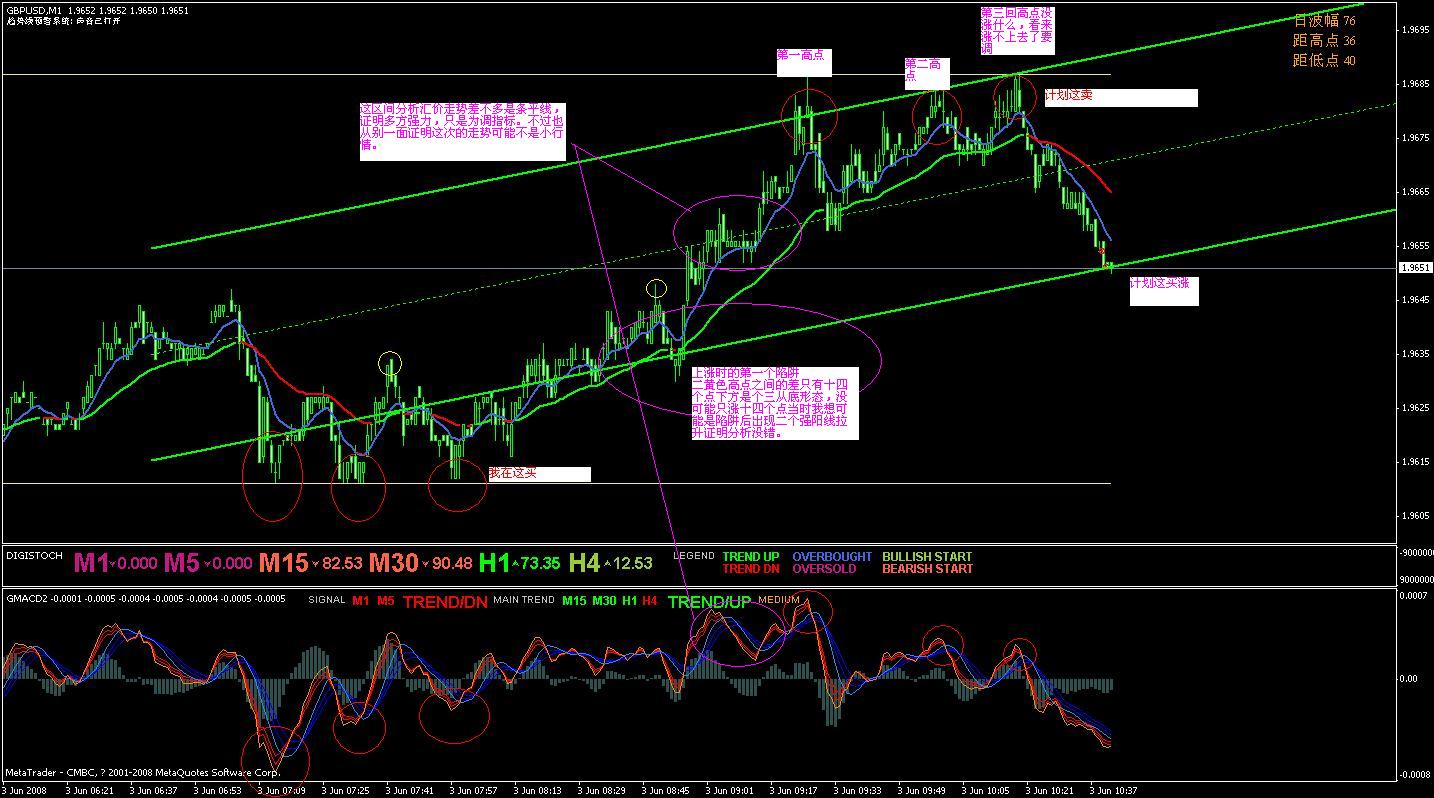This screenshot has height=798, width=1434.
Task: Click the current price tag 1.9651
Action: tap(1415, 268)
